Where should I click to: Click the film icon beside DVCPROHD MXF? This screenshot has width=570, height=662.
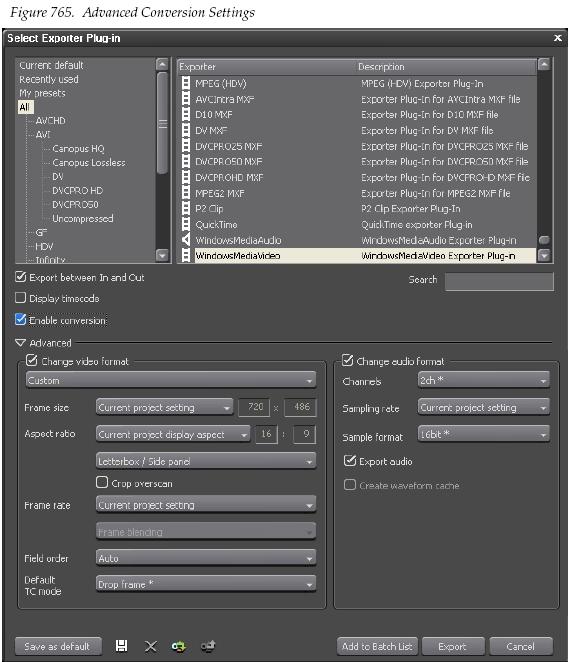tap(185, 177)
